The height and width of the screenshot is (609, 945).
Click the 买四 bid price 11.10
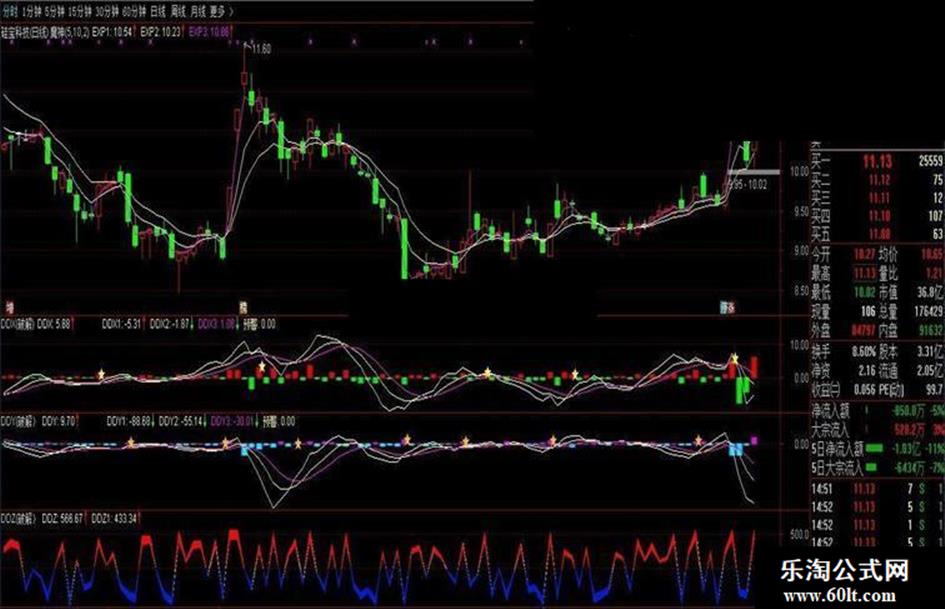point(879,215)
